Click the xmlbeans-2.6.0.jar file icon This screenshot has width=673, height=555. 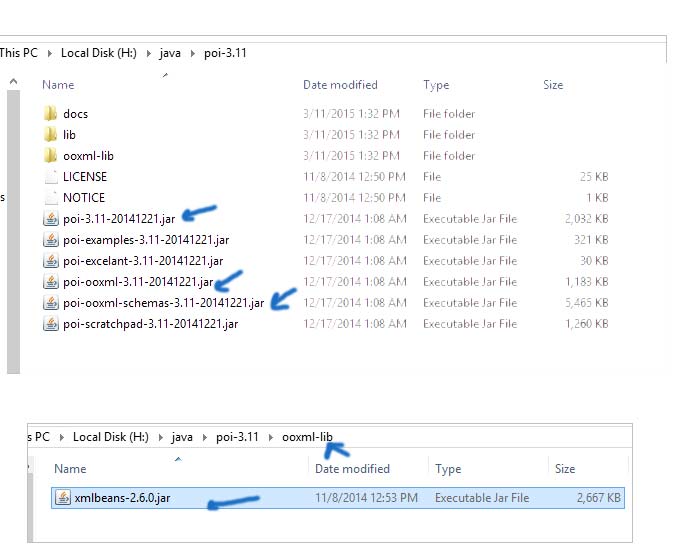pyautogui.click(x=63, y=498)
